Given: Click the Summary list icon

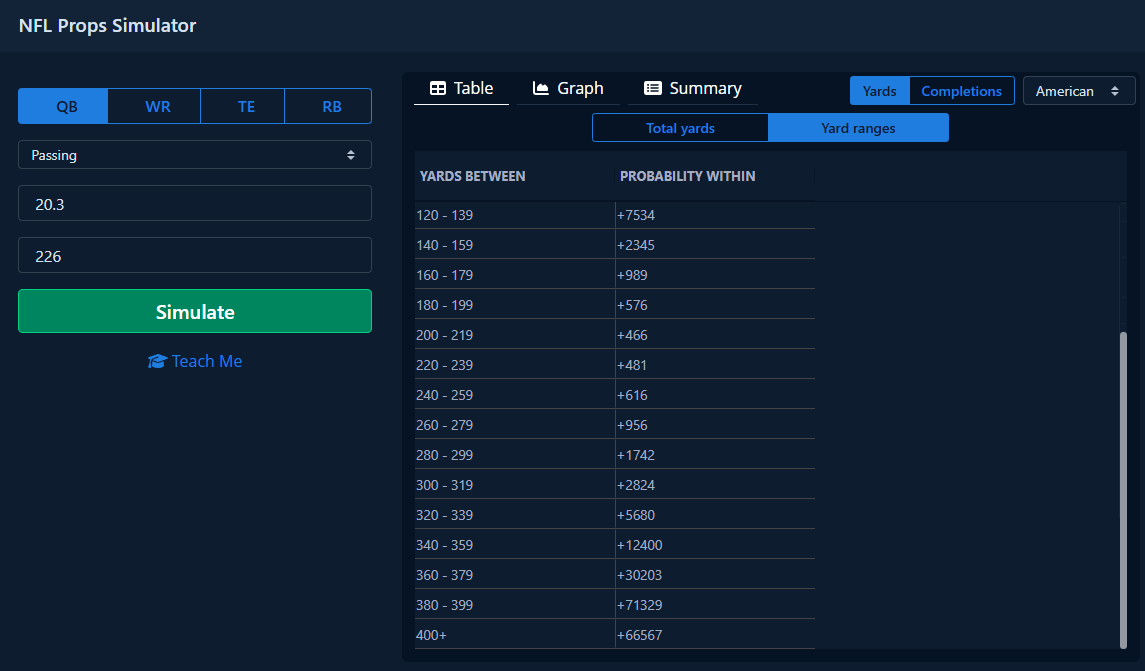Looking at the screenshot, I should (x=653, y=88).
